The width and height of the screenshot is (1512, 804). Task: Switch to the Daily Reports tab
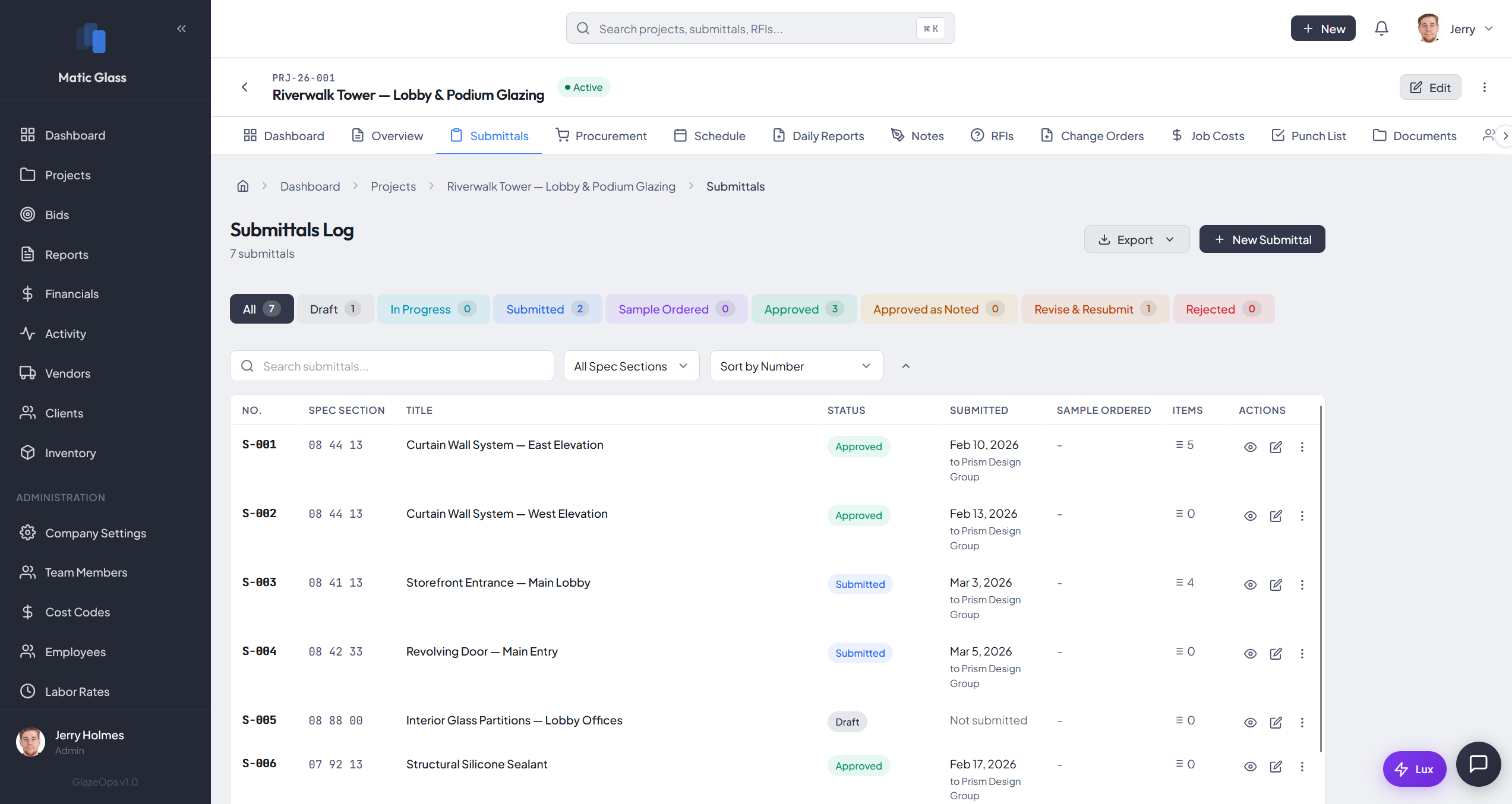818,135
